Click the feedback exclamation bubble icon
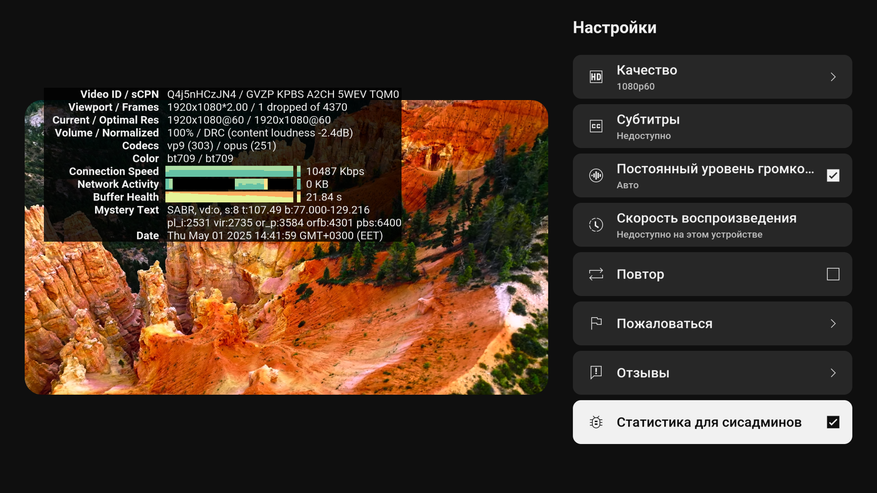Viewport: 877px width, 493px height. pyautogui.click(x=596, y=373)
